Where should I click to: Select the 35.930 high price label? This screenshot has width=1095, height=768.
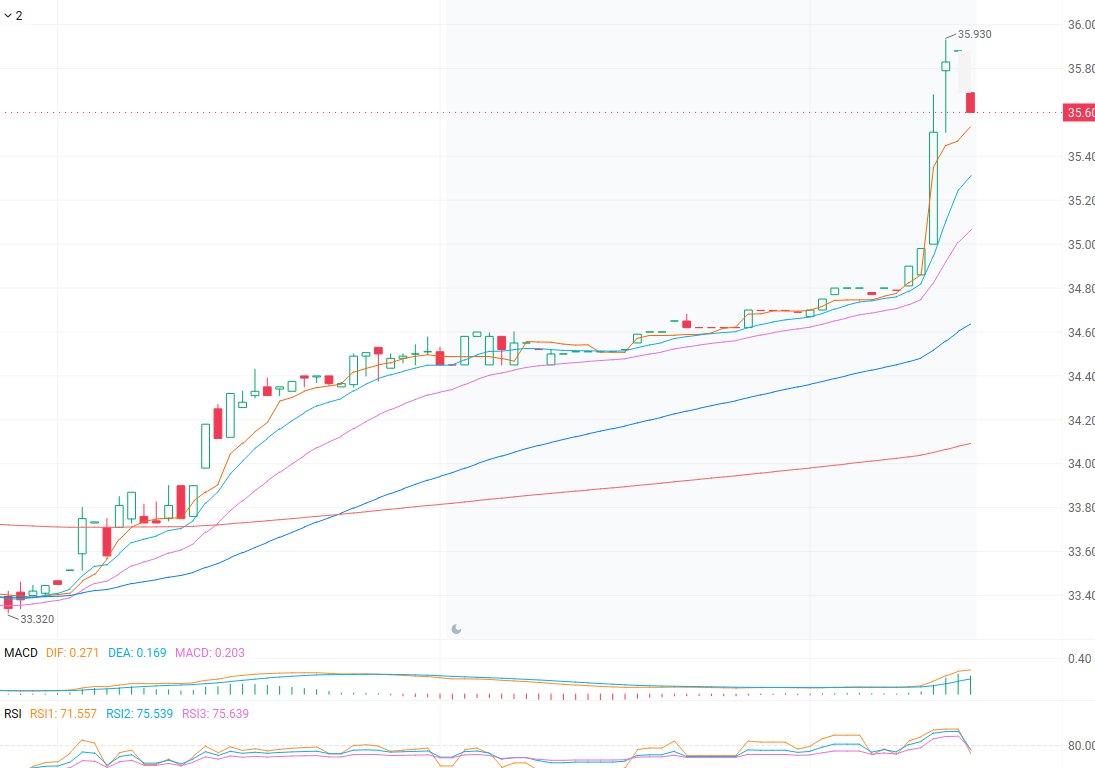(x=974, y=34)
